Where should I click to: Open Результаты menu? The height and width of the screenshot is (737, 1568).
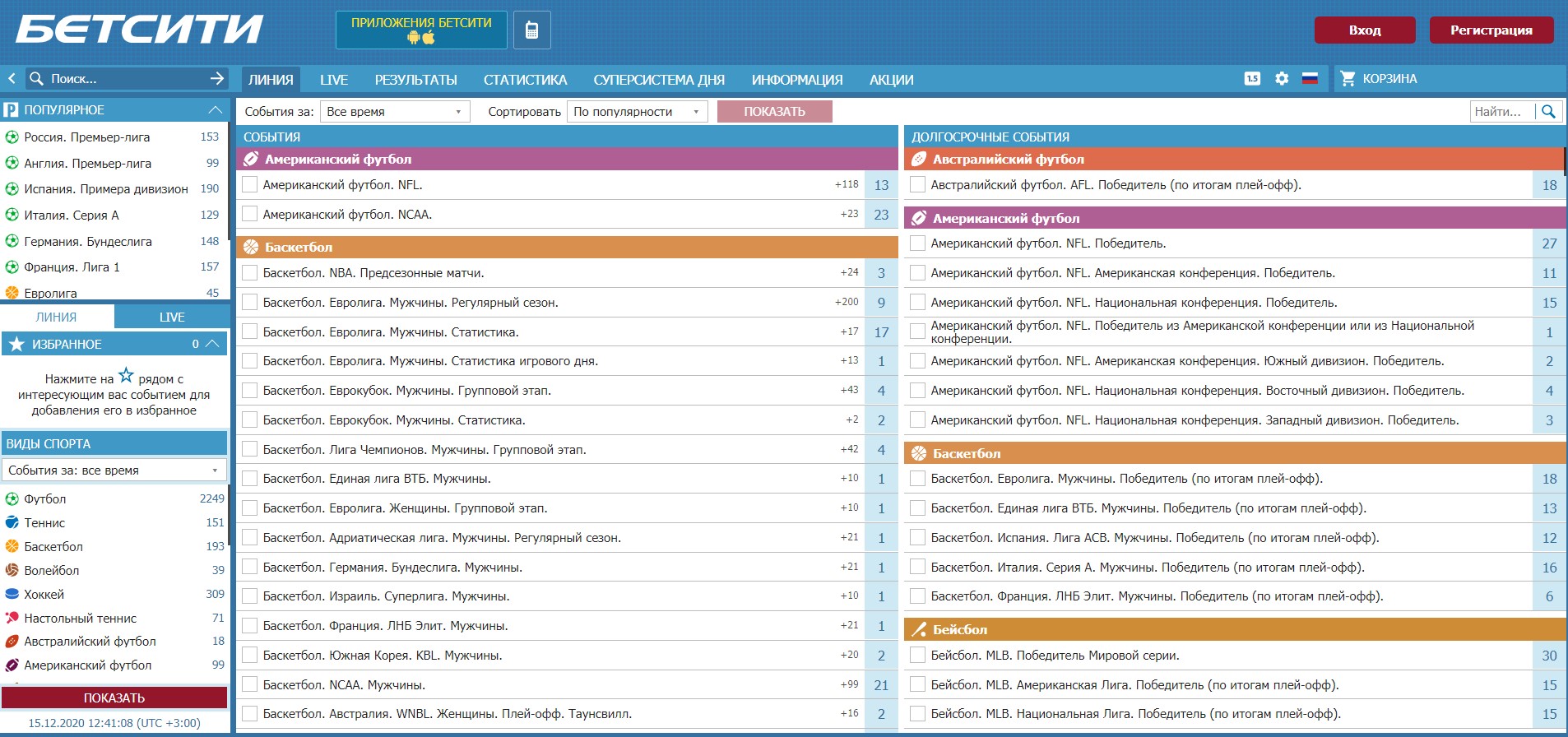coord(416,79)
